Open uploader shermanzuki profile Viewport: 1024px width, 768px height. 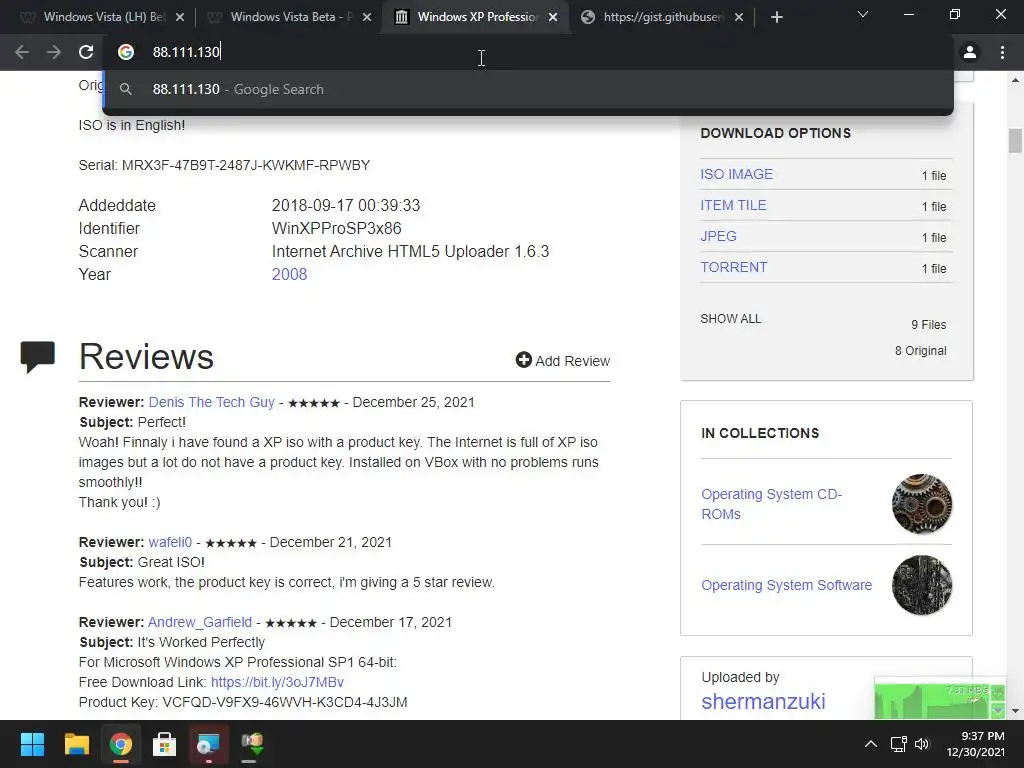coord(763,701)
